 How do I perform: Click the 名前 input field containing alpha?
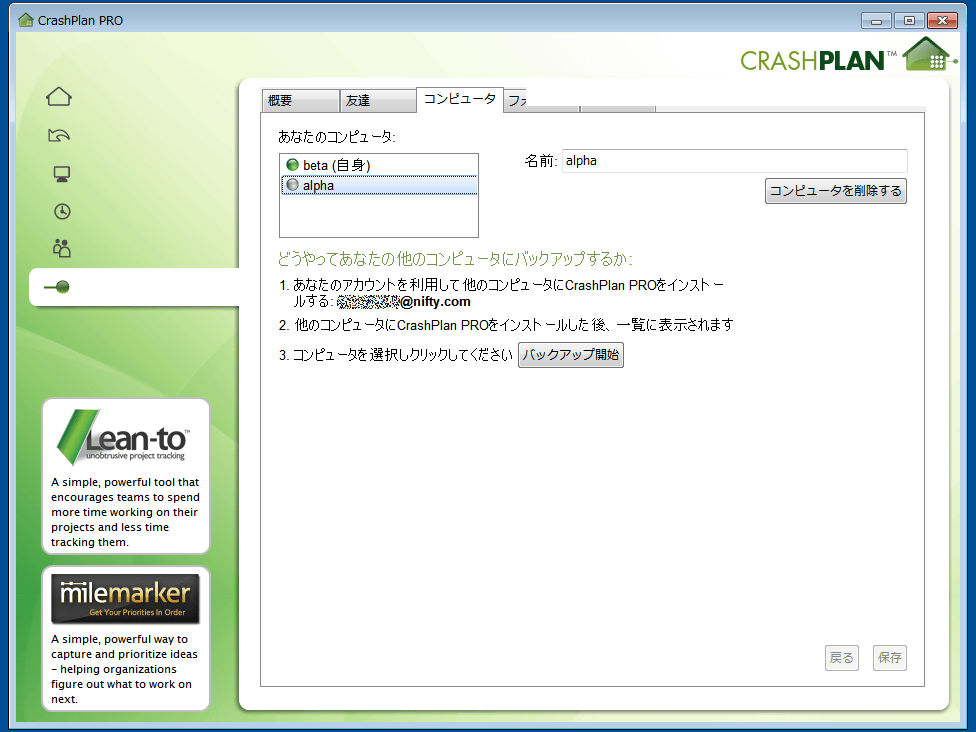click(x=734, y=161)
